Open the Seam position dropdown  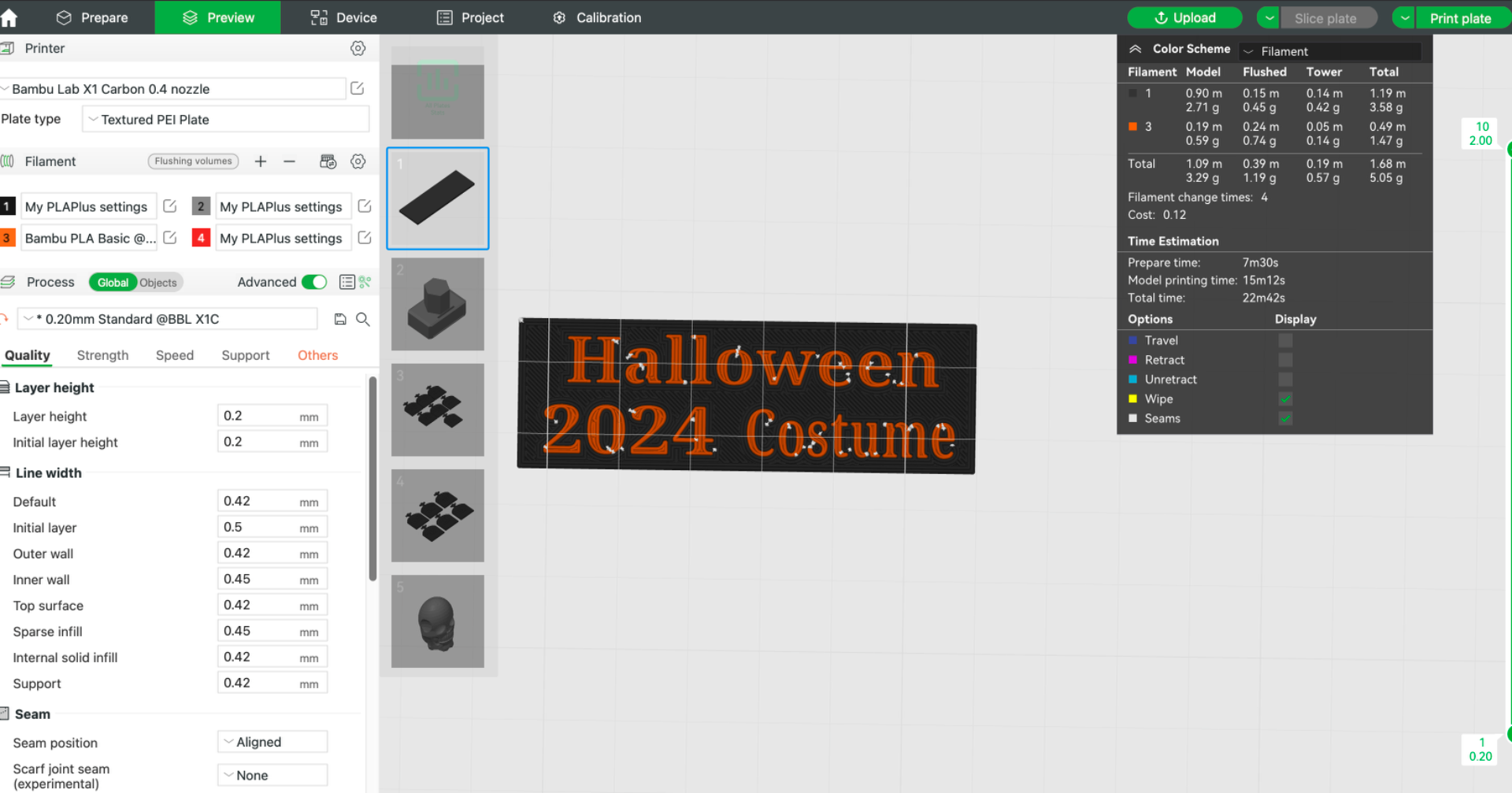pyautogui.click(x=272, y=742)
